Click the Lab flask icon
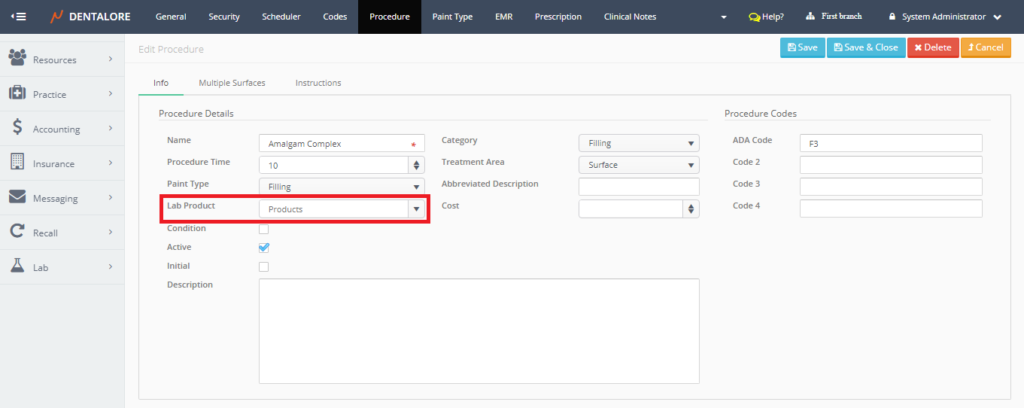 click(x=17, y=266)
